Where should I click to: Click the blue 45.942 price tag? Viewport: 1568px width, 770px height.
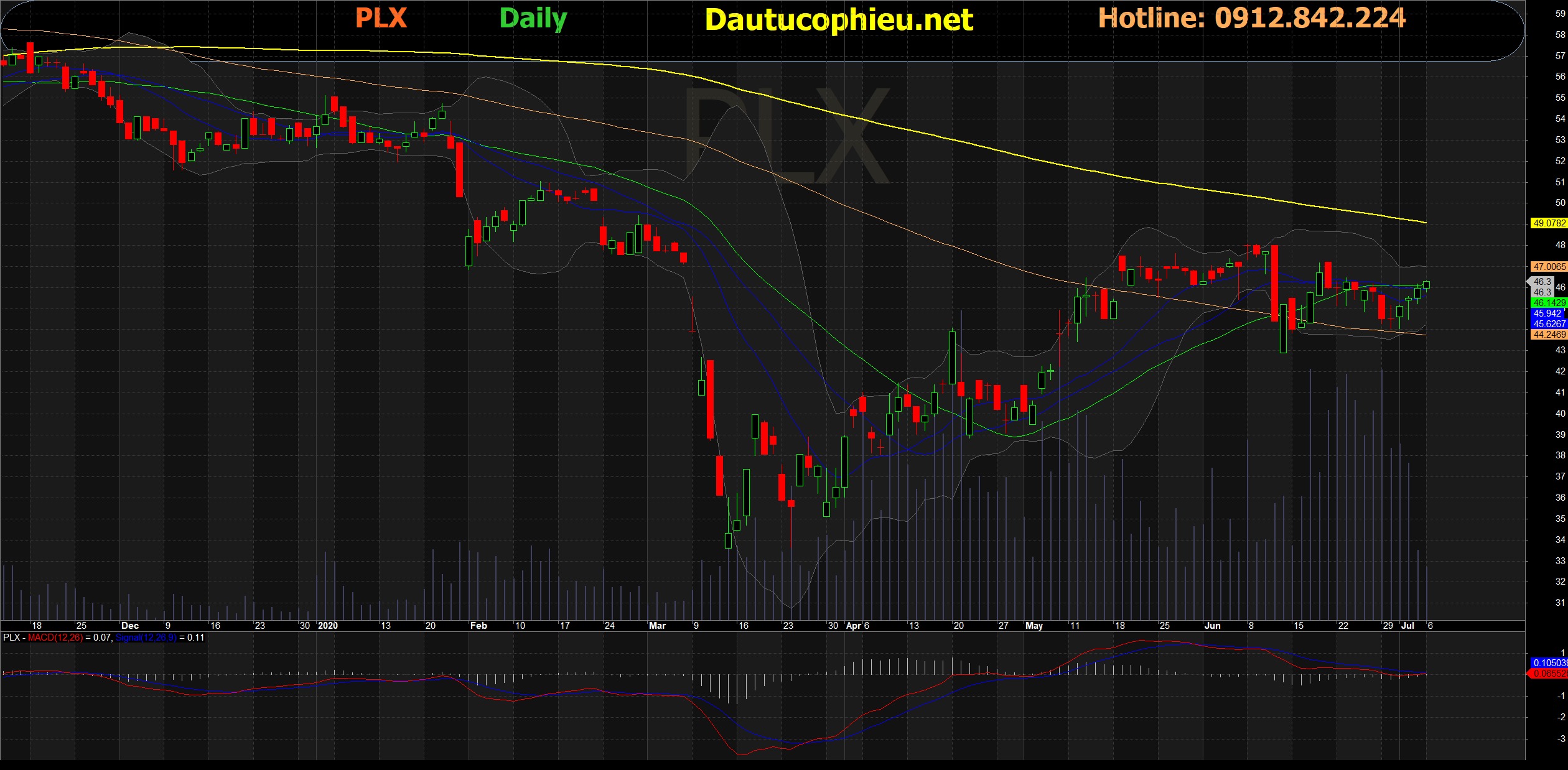coord(1547,313)
